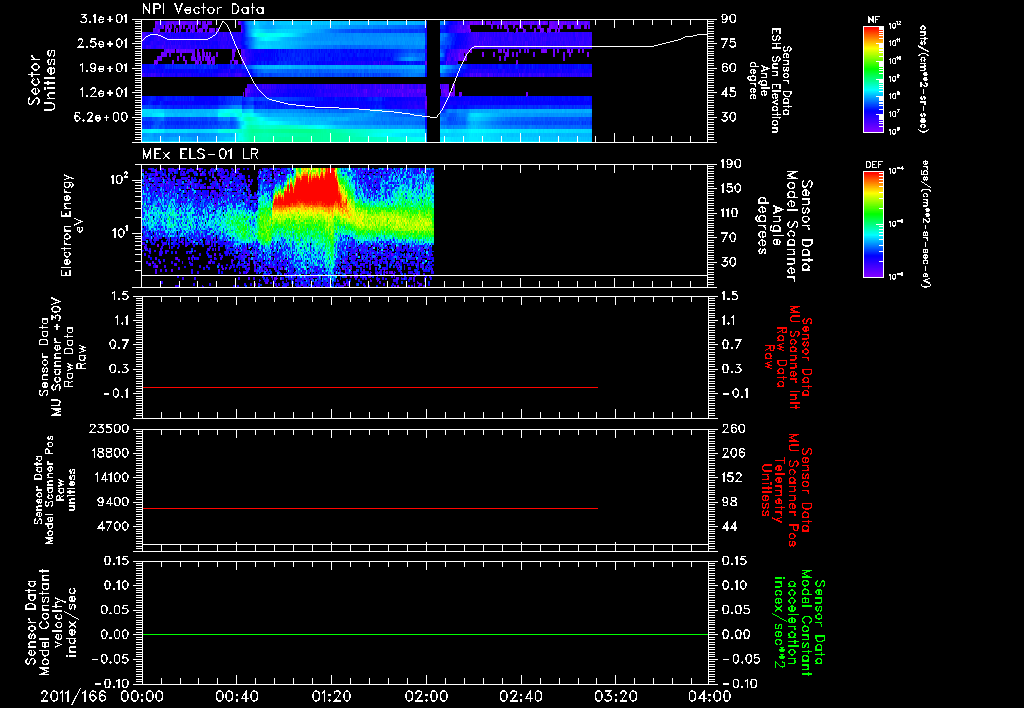Image resolution: width=1024 pixels, height=708 pixels.
Task: Click the 260 telemetry tick value
Action: coord(732,428)
